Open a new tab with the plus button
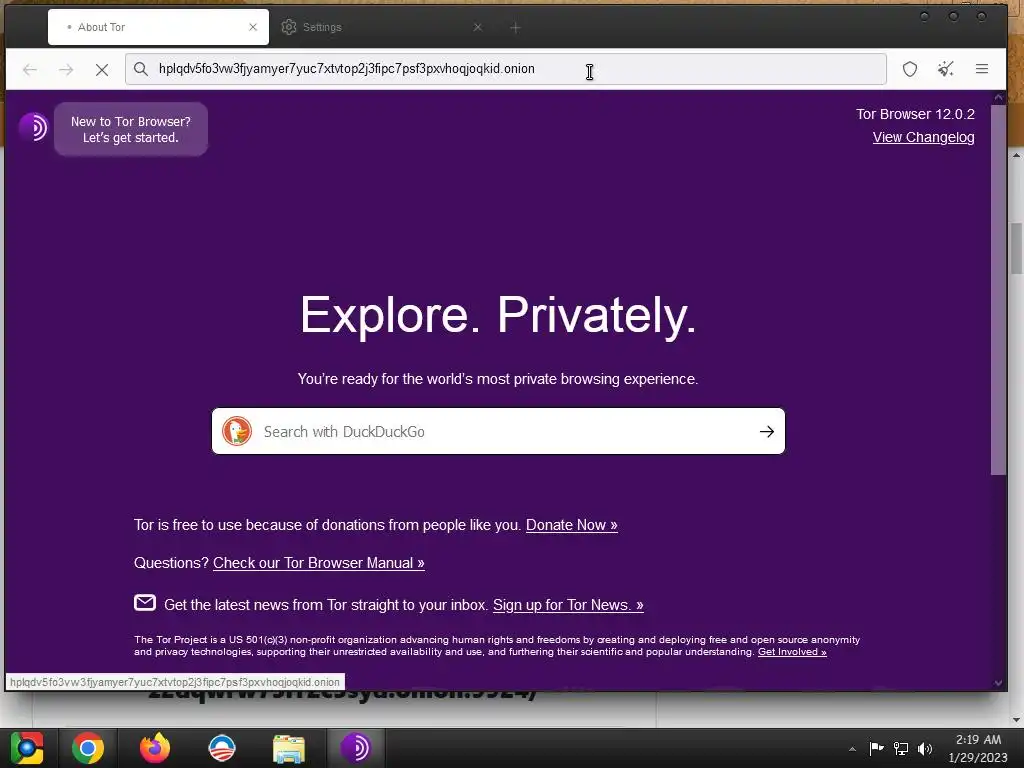 point(515,27)
